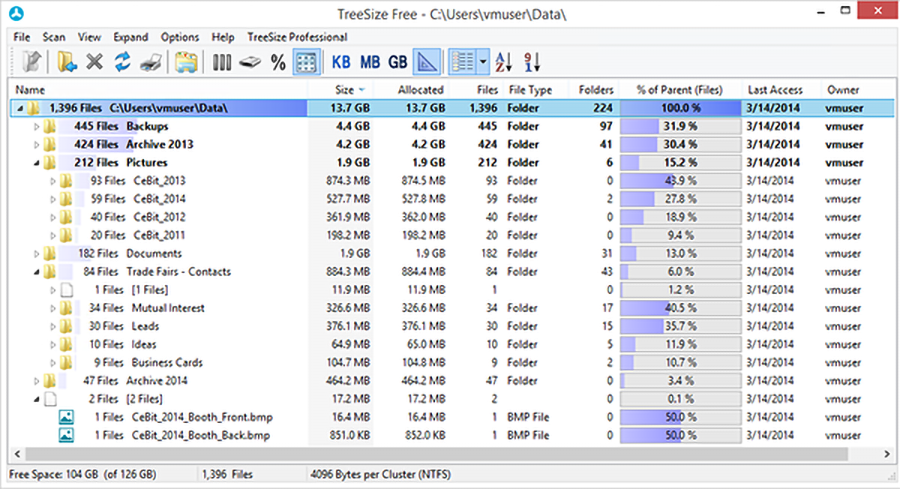Screen dimensions: 900x489
Task: Sort by the % of Parent (Files) header
Action: pyautogui.click(x=680, y=90)
